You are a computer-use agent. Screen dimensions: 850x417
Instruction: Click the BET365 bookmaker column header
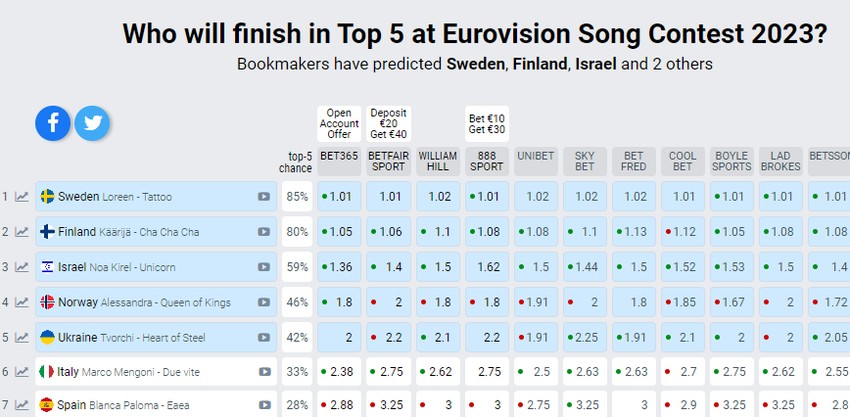click(339, 162)
